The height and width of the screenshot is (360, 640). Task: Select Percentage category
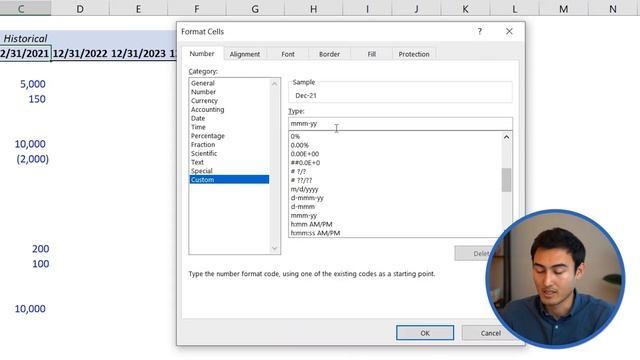(229, 136)
